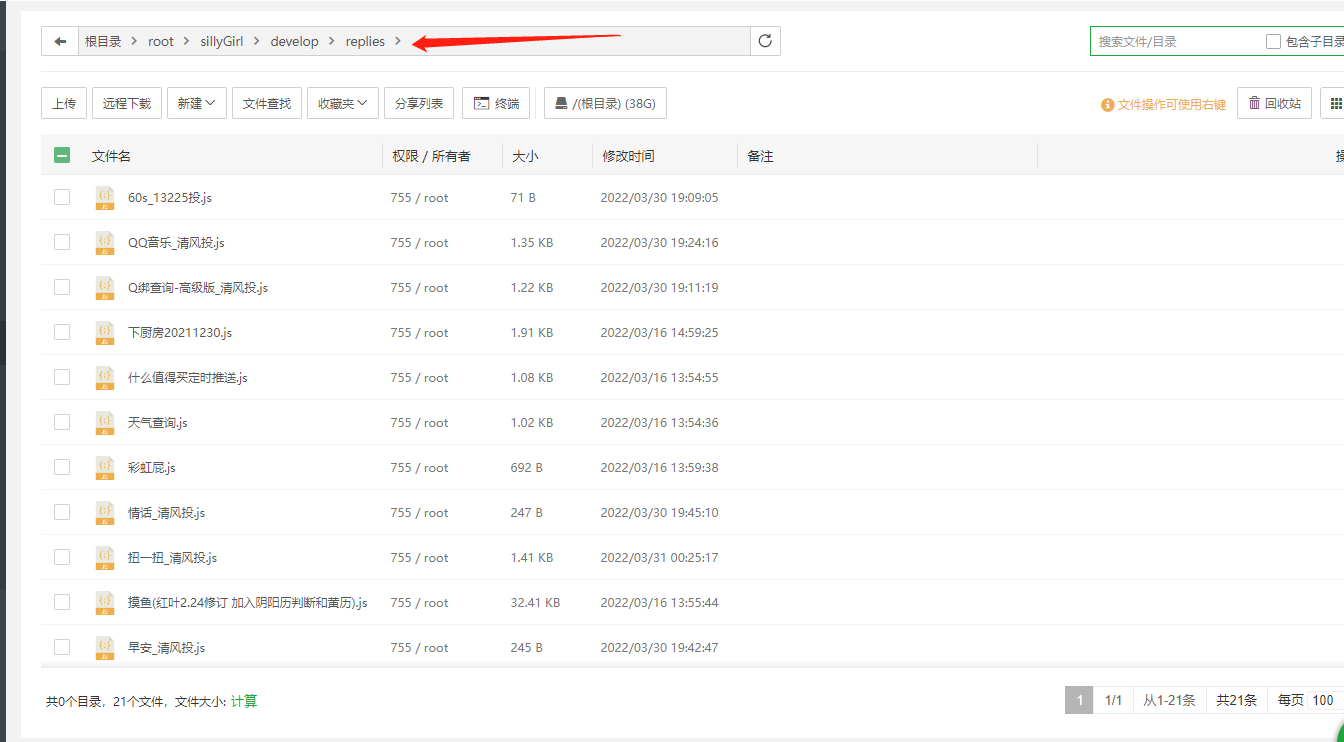This screenshot has width=1344, height=742.
Task: Open the 回收站 recycle bin
Action: coord(1275,103)
